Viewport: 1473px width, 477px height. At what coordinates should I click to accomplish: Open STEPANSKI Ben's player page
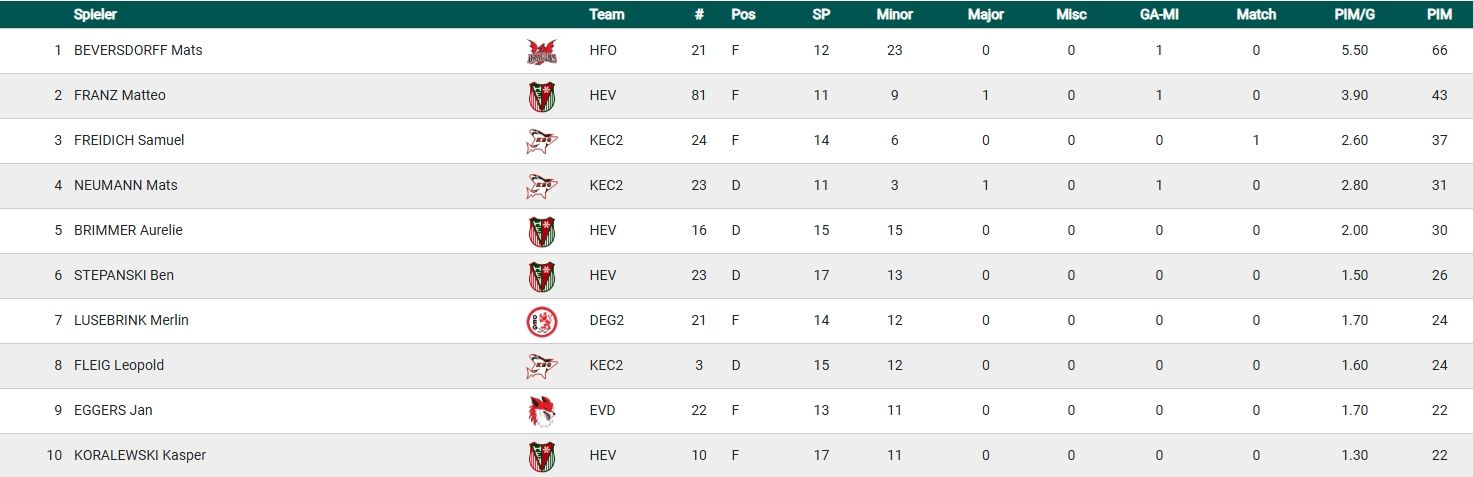[x=124, y=275]
